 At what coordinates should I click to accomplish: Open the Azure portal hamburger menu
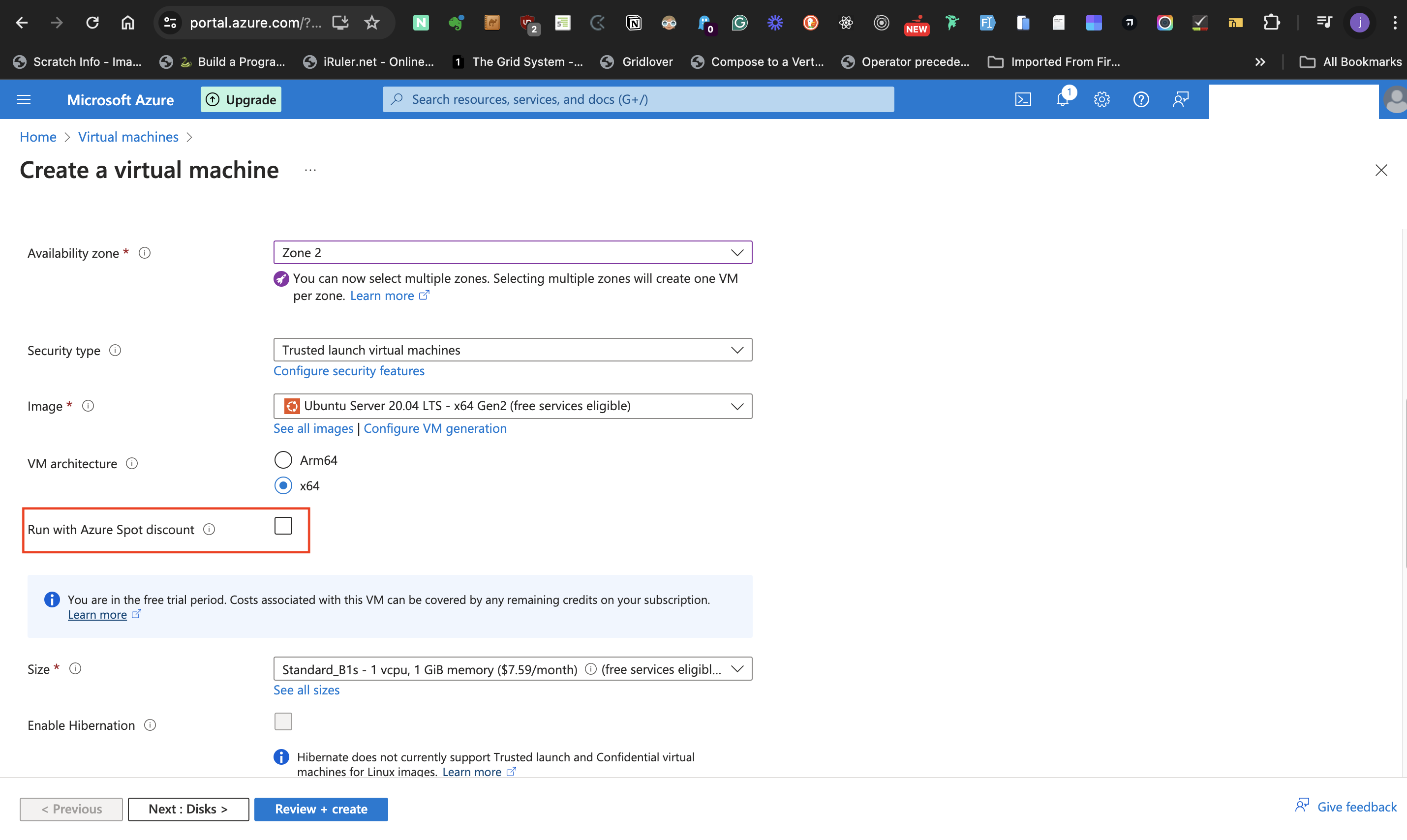pos(23,99)
